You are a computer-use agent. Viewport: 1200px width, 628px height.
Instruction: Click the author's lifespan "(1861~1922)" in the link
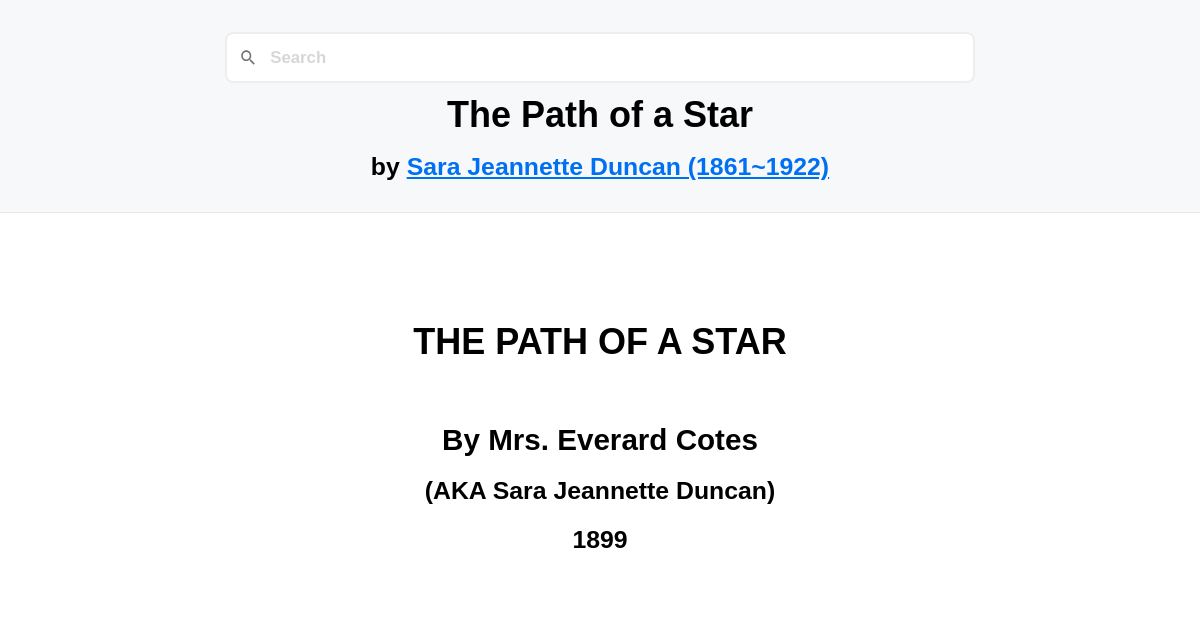(759, 167)
